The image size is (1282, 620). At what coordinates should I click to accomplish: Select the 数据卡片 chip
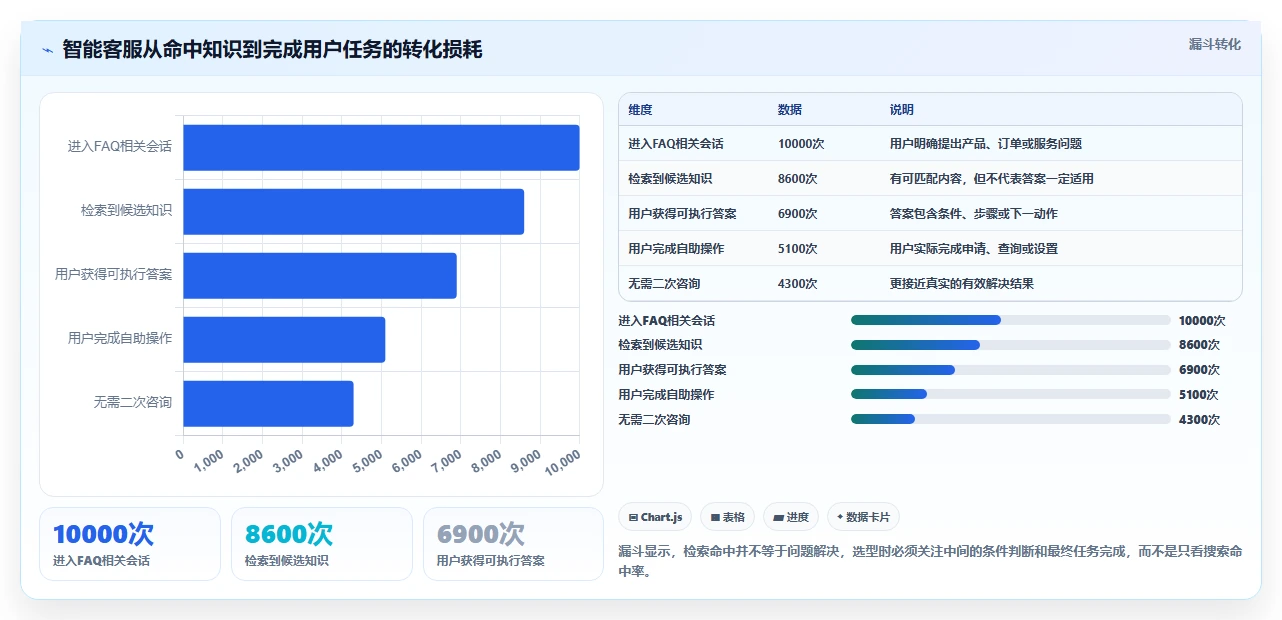[863, 517]
